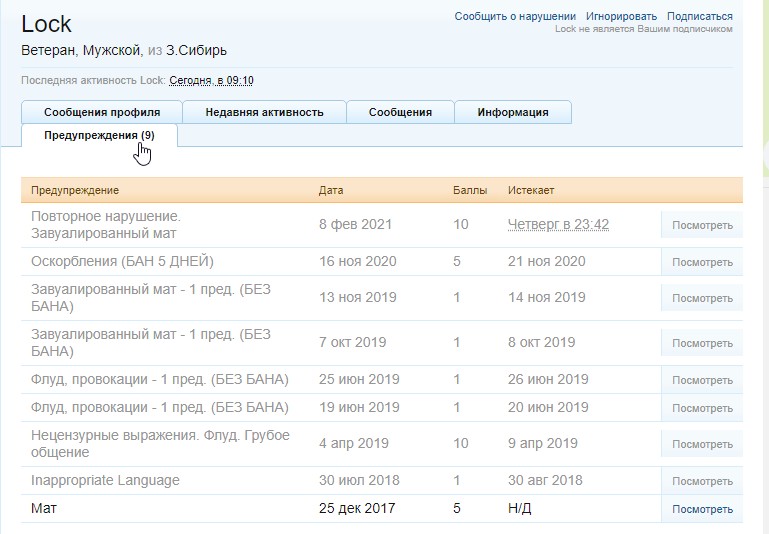Click the last activity time Сегодня в 09:10
769x534 pixels.
[211, 81]
